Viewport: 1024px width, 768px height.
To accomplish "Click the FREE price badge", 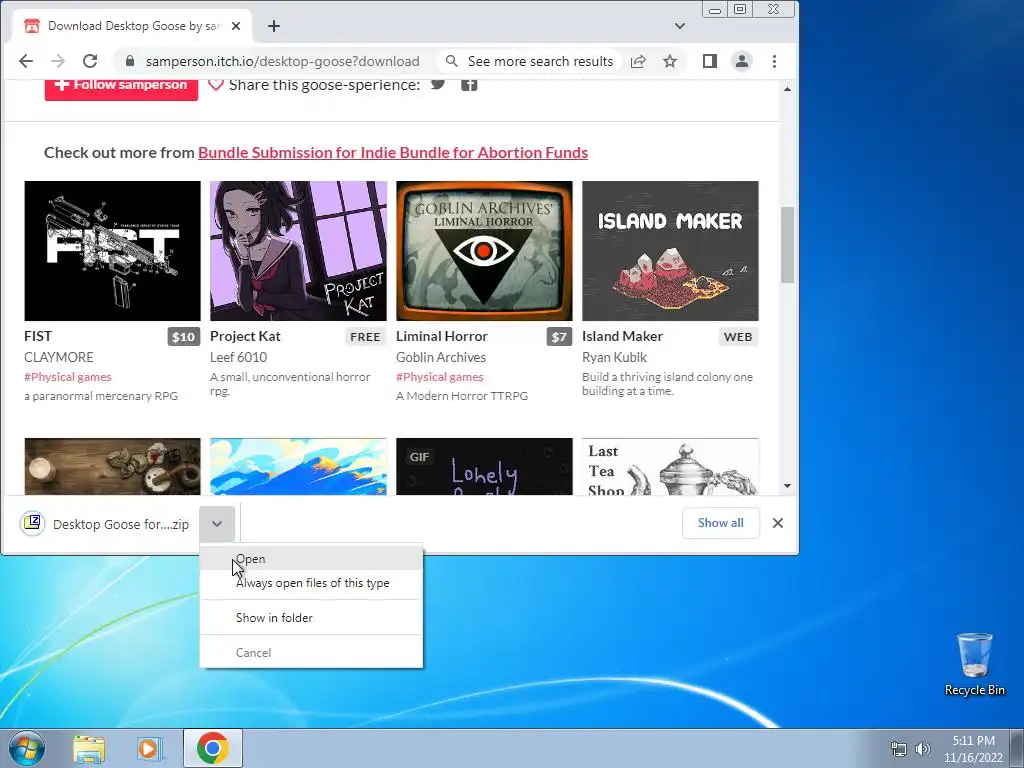I will [x=365, y=337].
